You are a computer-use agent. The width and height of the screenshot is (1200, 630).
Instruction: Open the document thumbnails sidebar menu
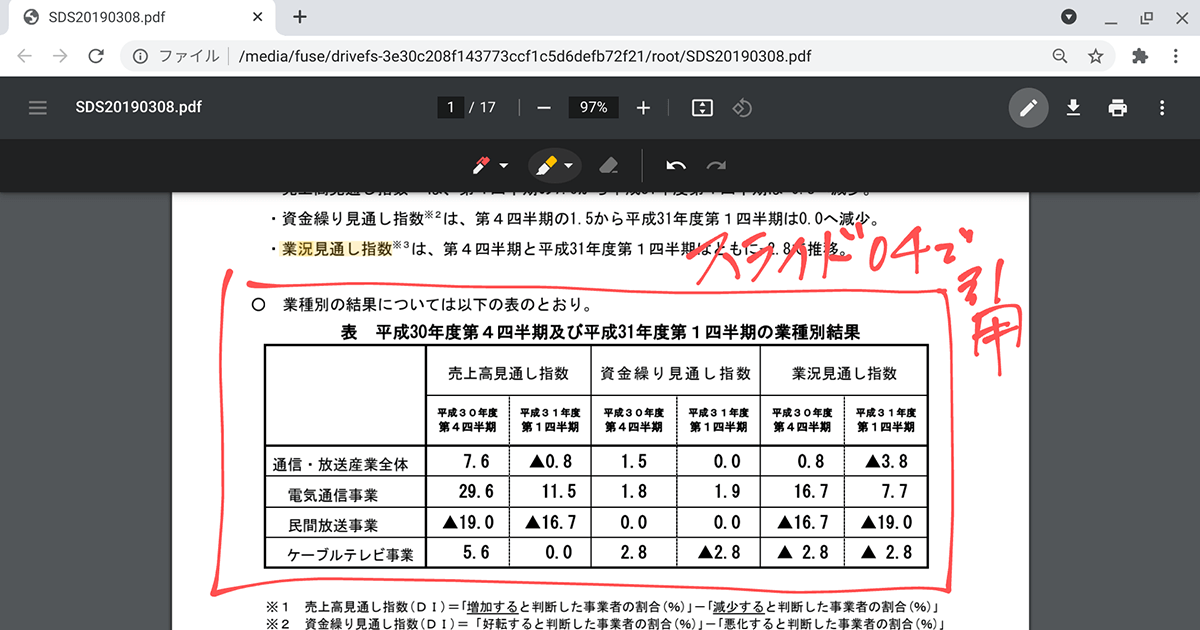[x=38, y=107]
